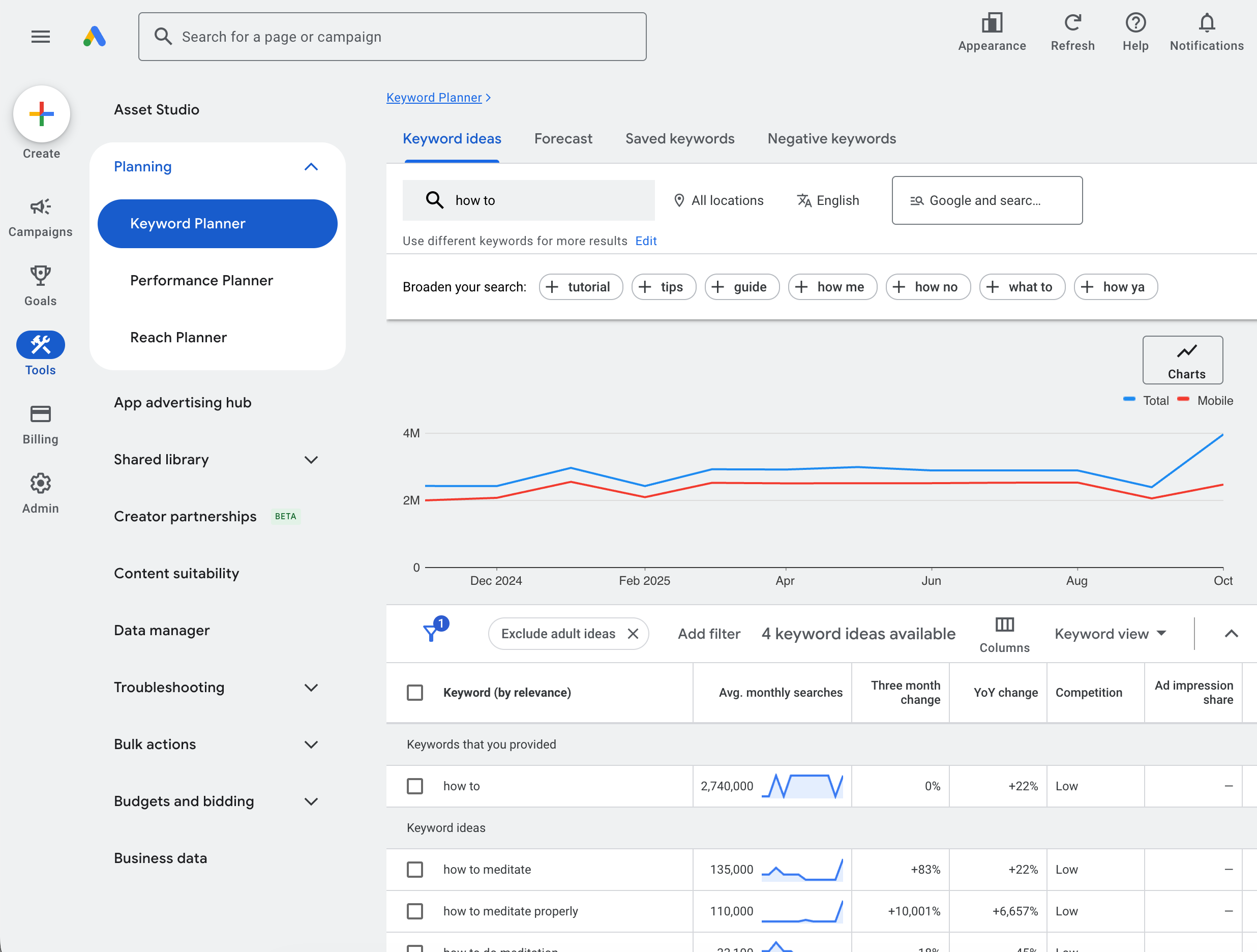Open the main navigation hamburger menu
The height and width of the screenshot is (952, 1257).
(40, 37)
